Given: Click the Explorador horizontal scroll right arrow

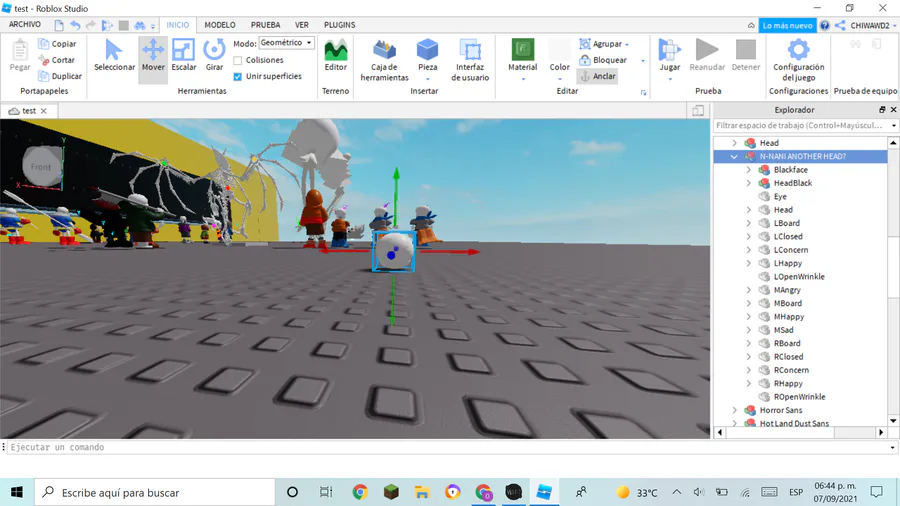Looking at the screenshot, I should (x=881, y=433).
